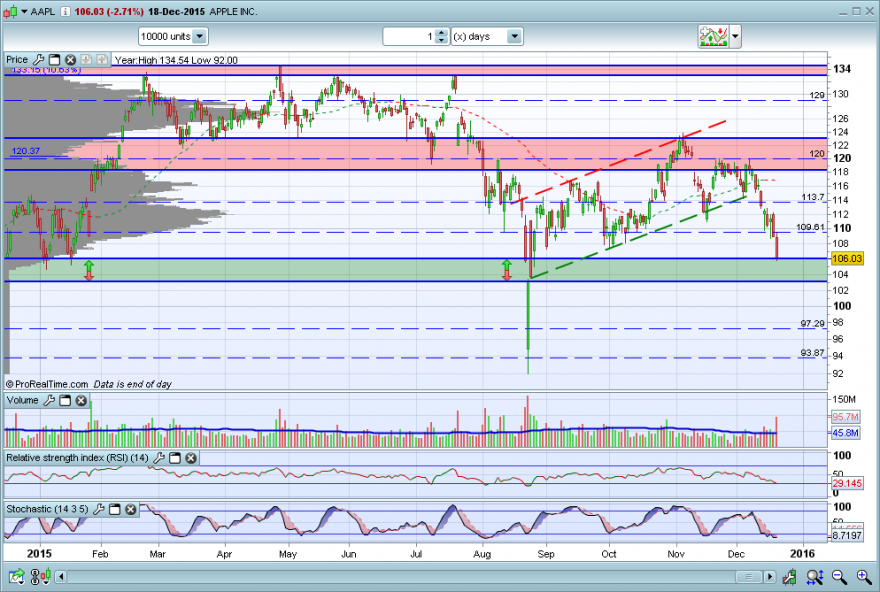Viewport: 880px width, 592px height.
Task: Click the AAPL ticker symbol
Action: 43,11
